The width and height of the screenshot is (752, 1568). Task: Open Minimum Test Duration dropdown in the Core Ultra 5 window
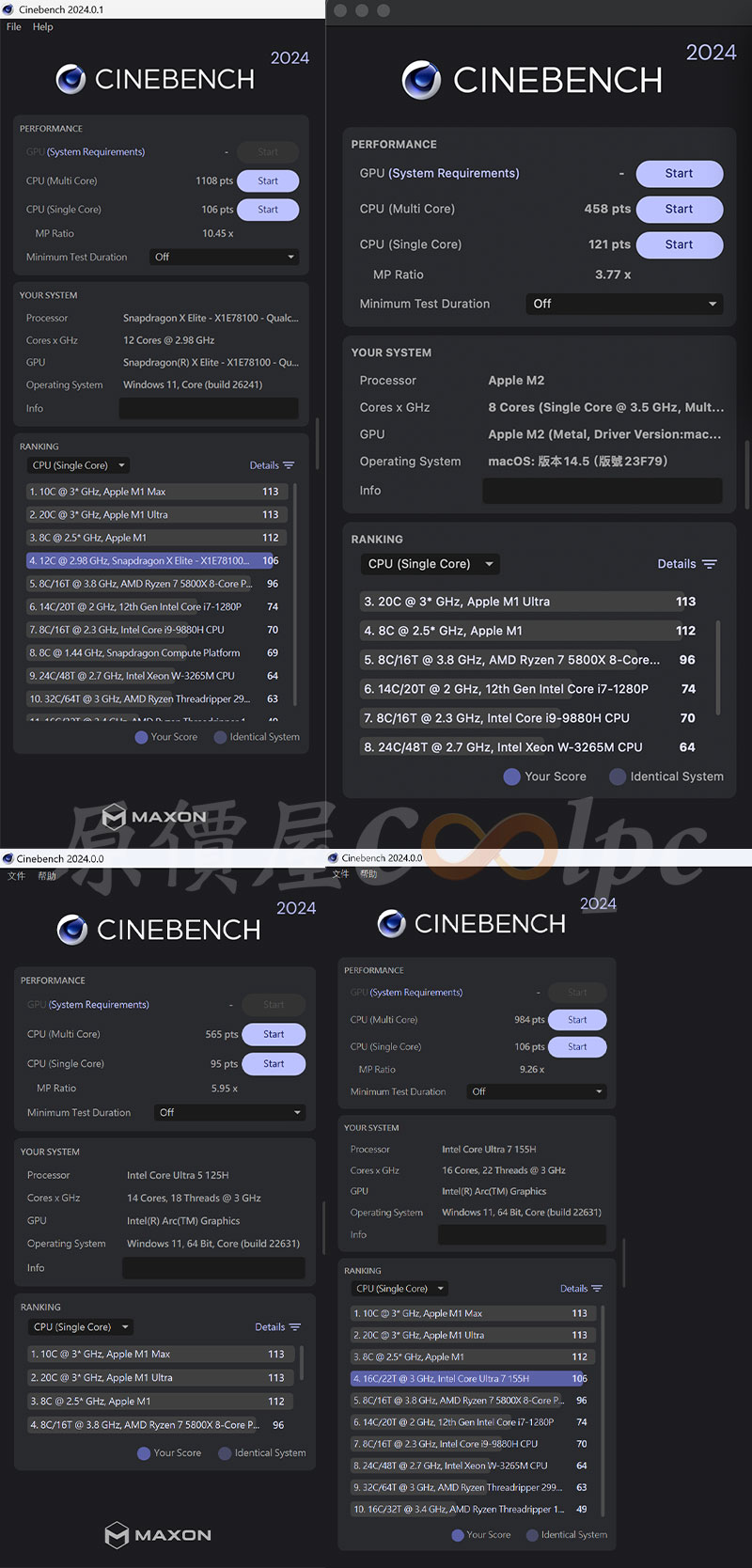(x=230, y=1112)
